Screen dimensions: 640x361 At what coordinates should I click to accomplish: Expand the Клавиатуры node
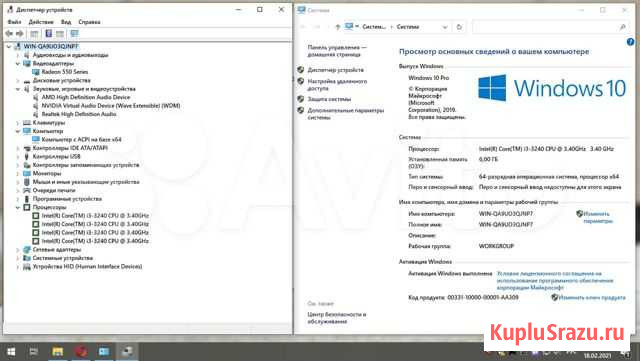click(18, 123)
